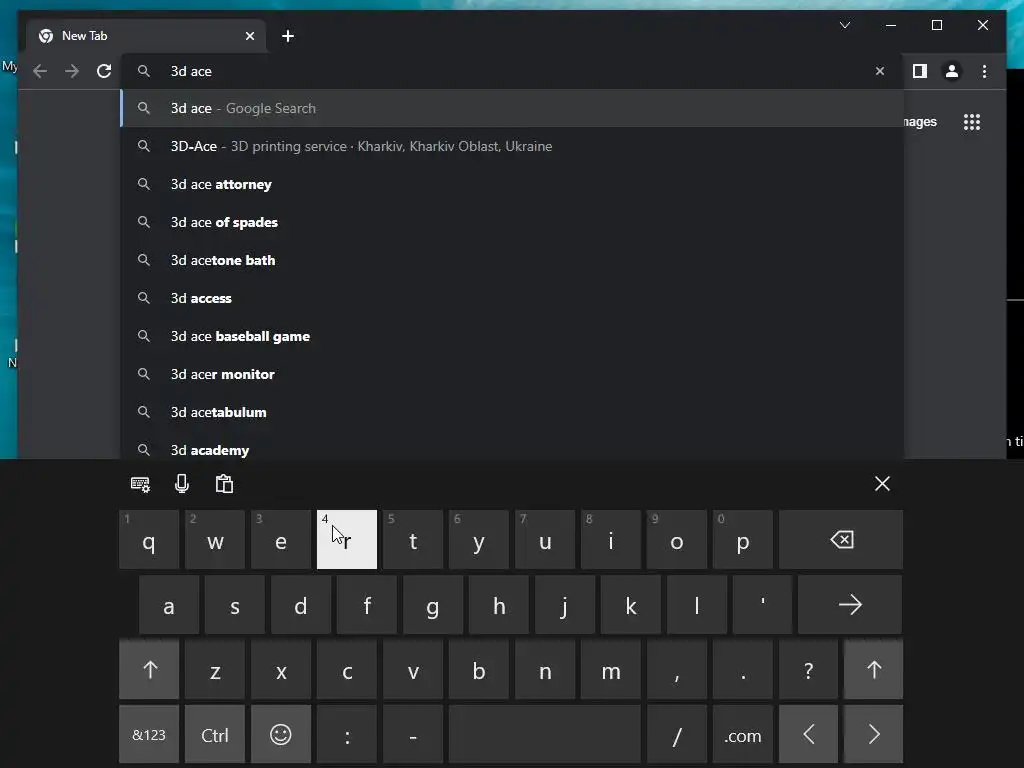This screenshot has width=1024, height=768.
Task: Select '3d acetone bath' suggestion
Action: 513,260
